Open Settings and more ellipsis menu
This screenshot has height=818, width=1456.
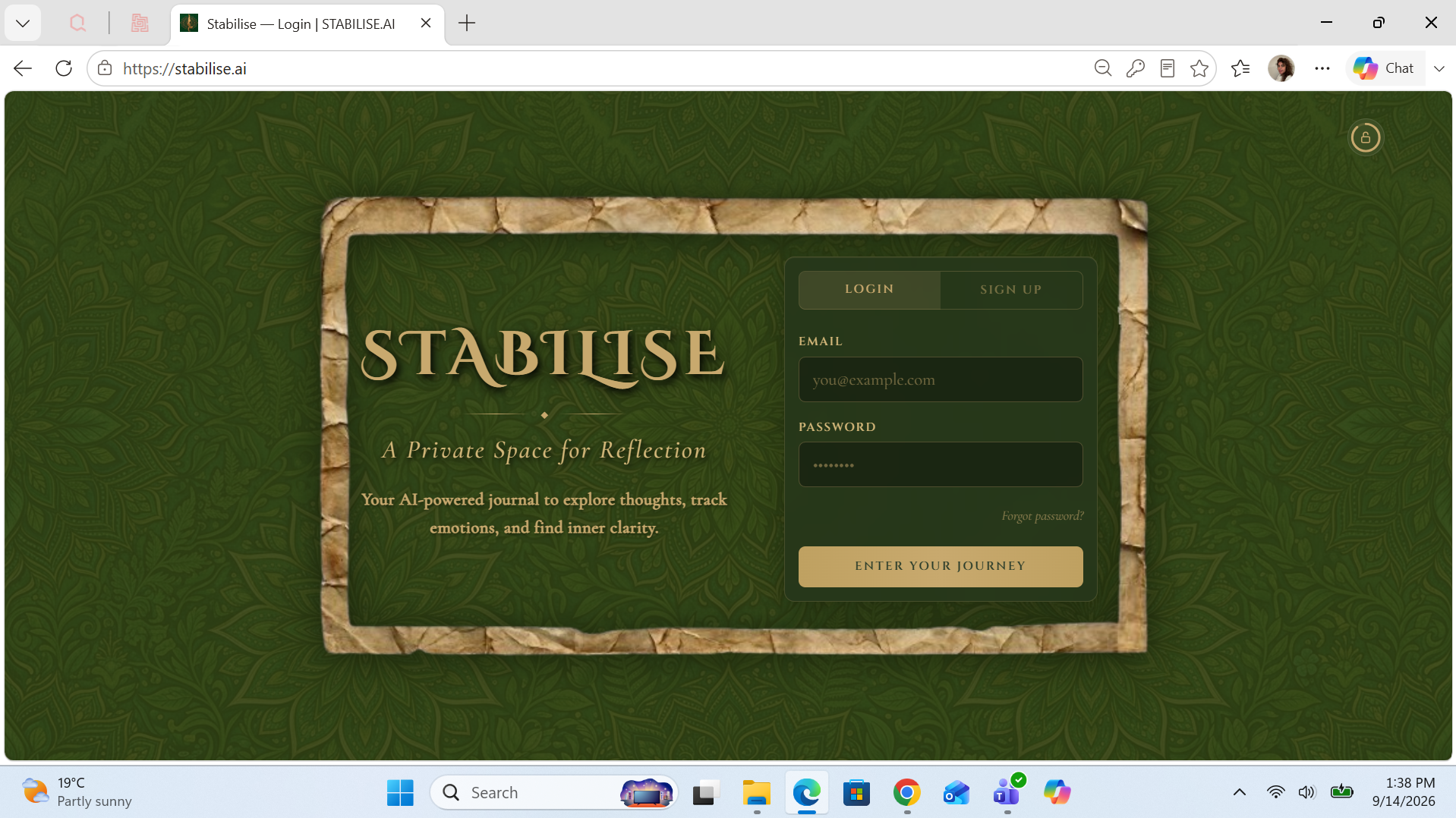[x=1322, y=68]
